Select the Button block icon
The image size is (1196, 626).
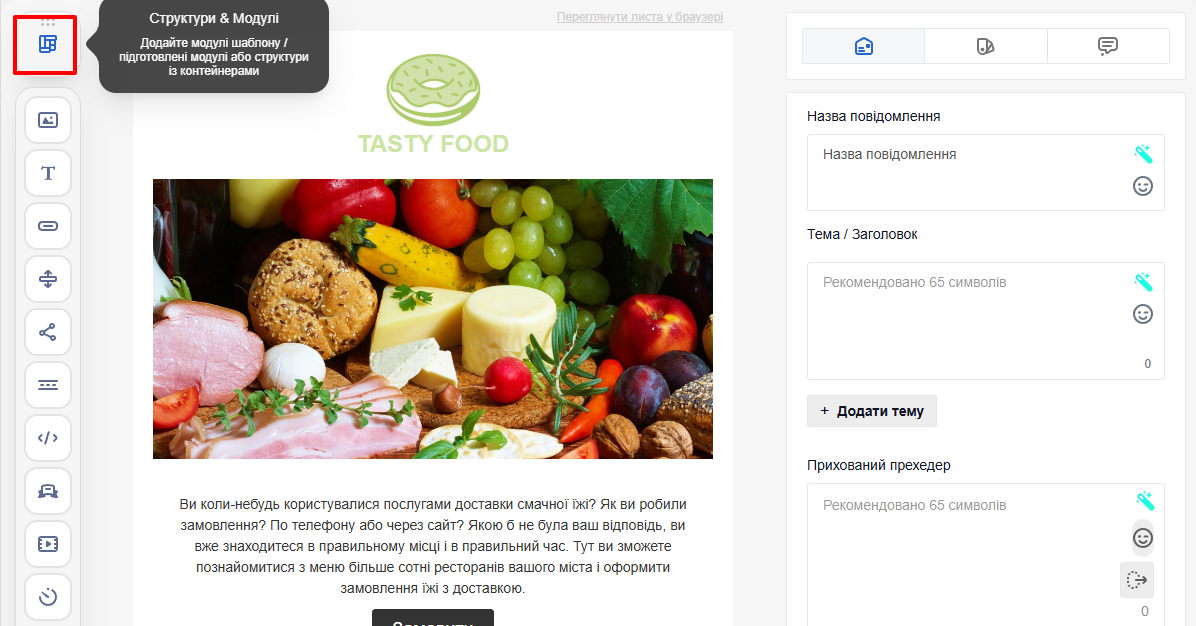click(48, 226)
